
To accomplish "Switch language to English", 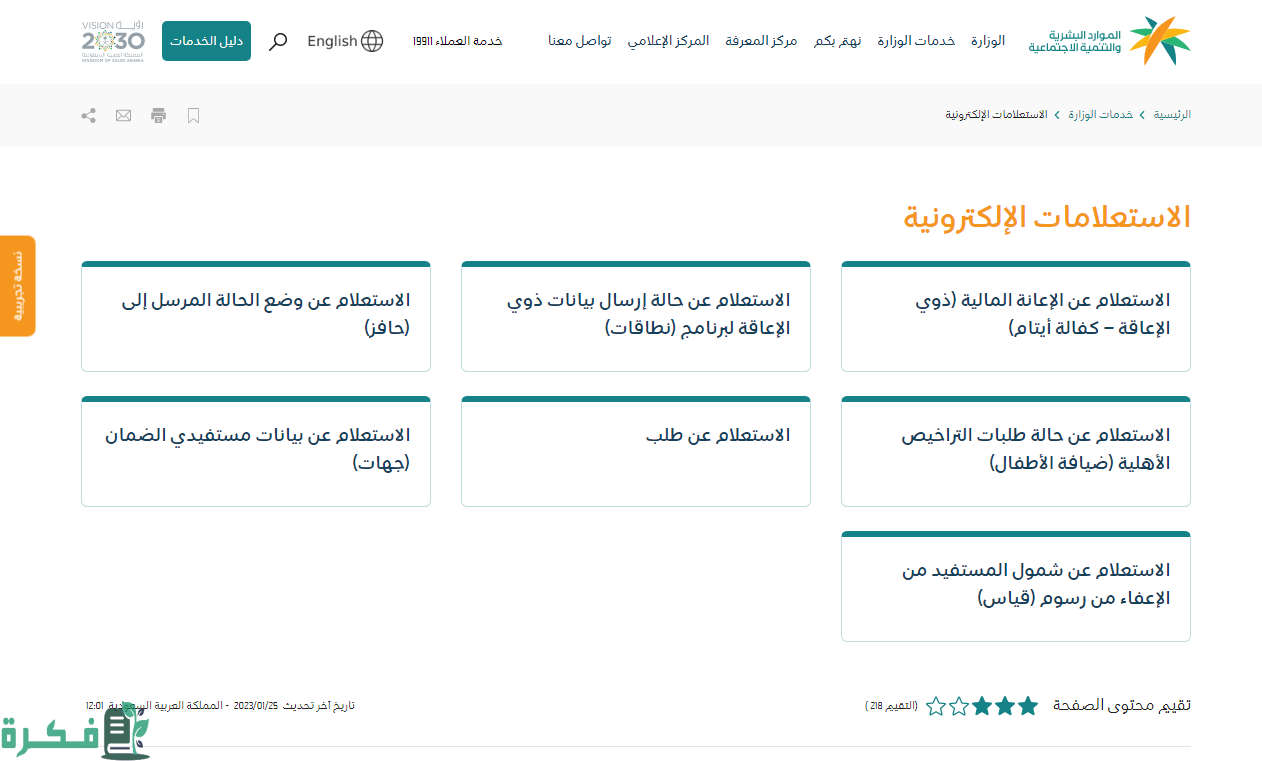I will 332,41.
